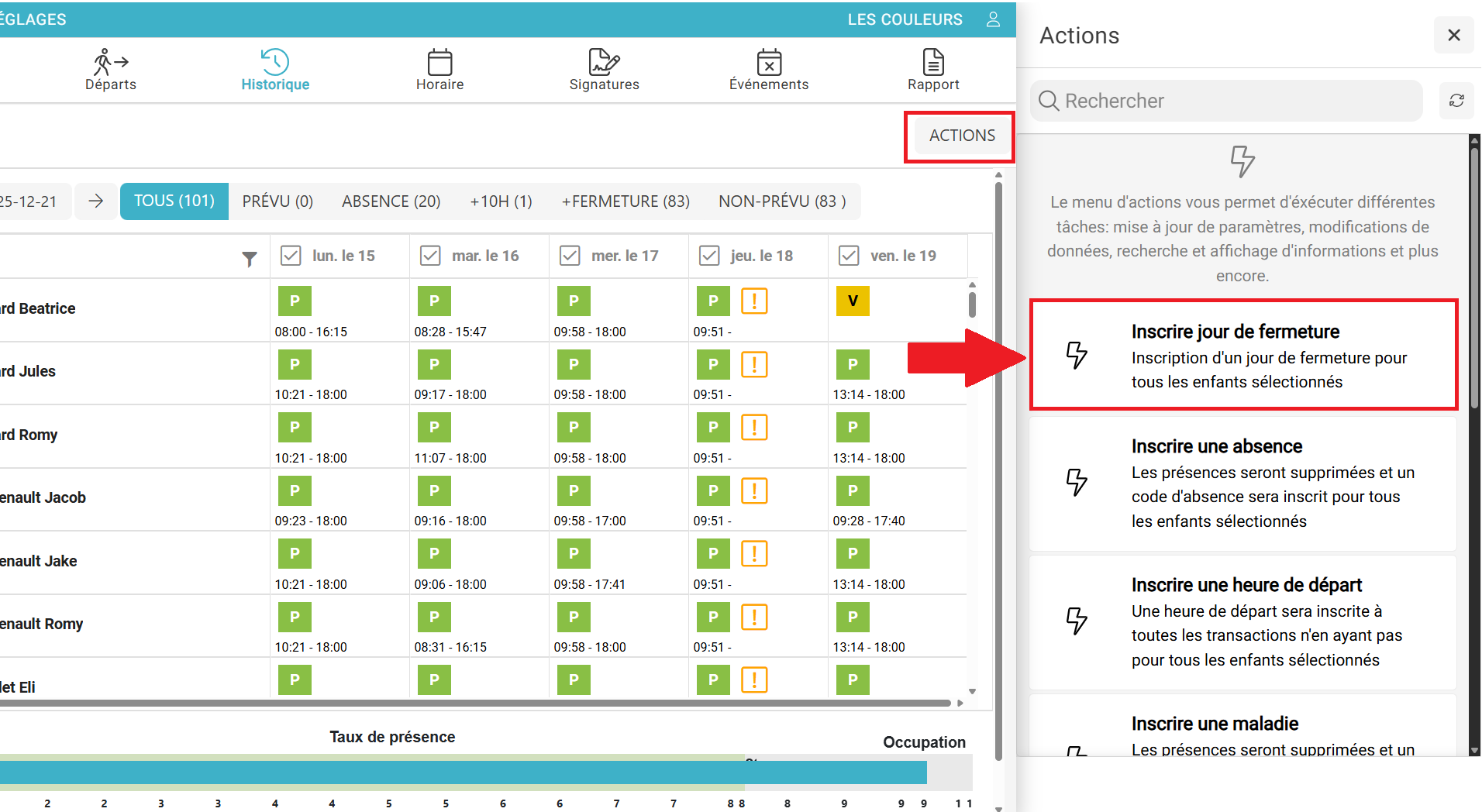Open the Événements calendar icon
The image size is (1482, 812).
(768, 62)
